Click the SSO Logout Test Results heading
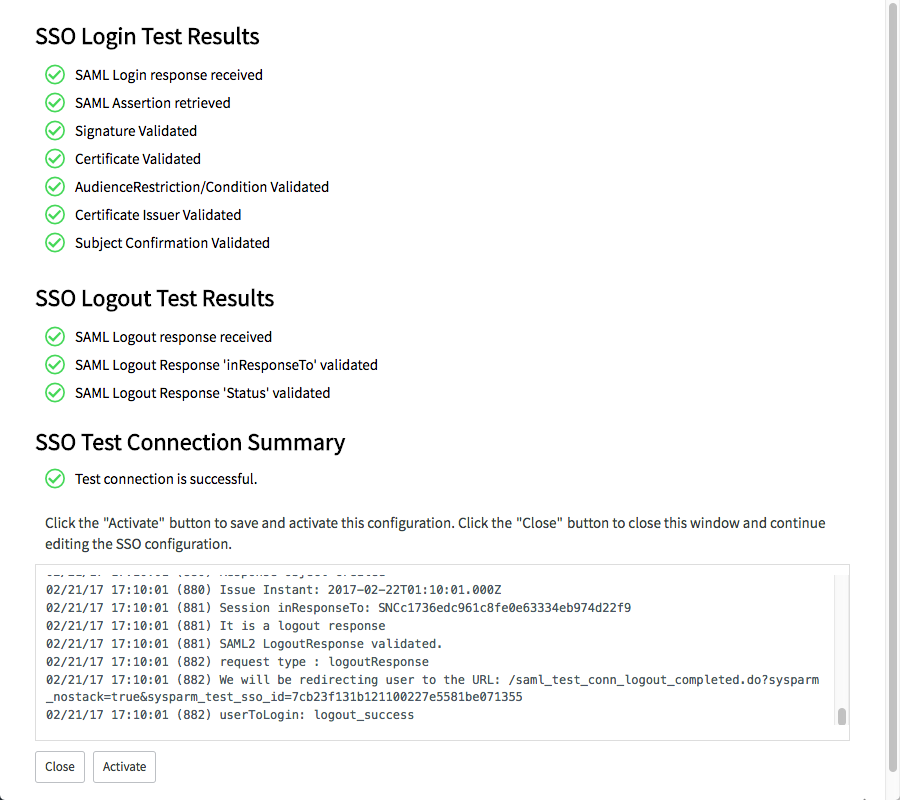The image size is (900, 800). (155, 298)
